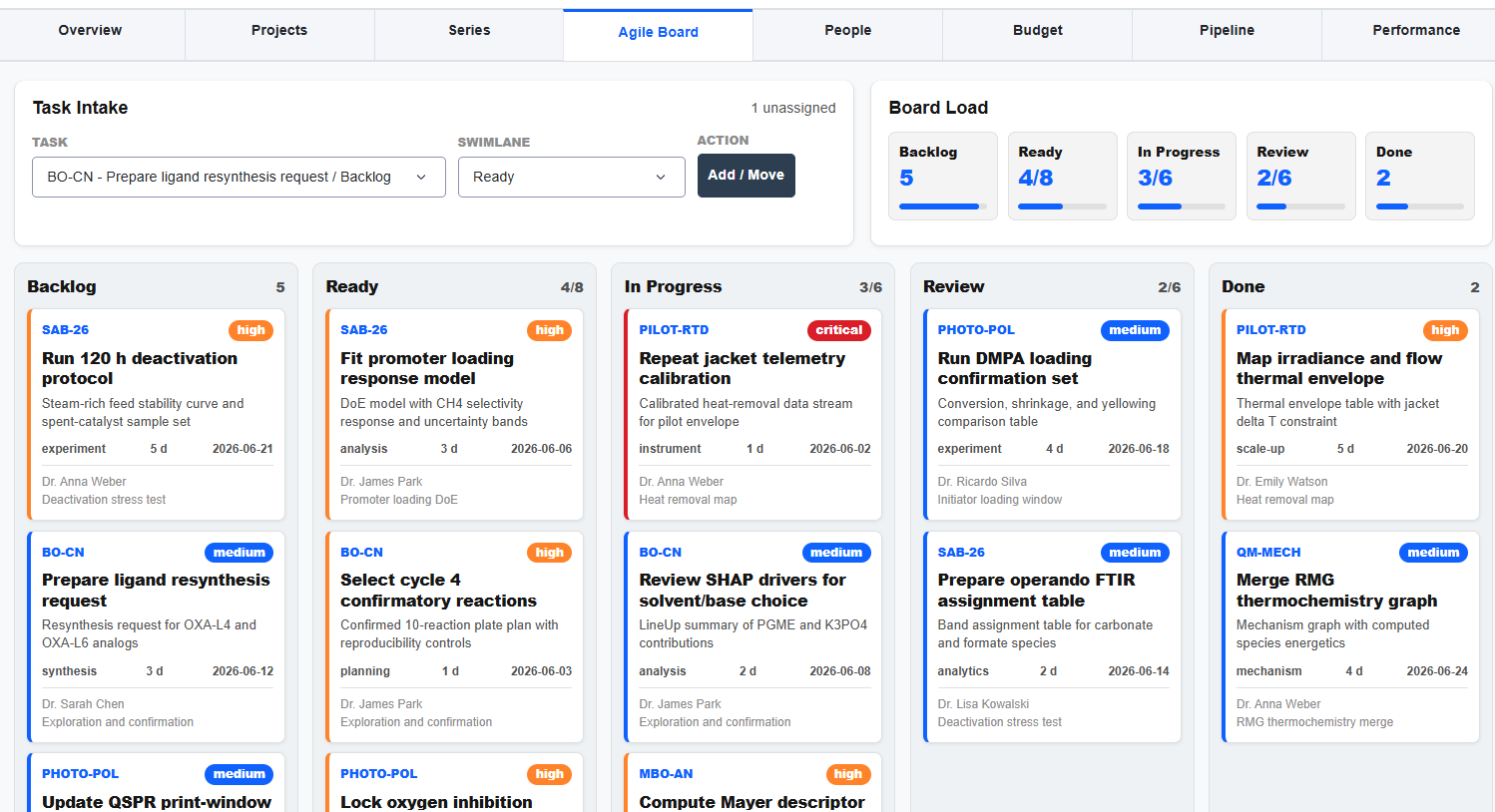Open 'Review SHAP drivers for solvent/base choice' title
This screenshot has width=1495, height=812.
pyautogui.click(x=743, y=591)
